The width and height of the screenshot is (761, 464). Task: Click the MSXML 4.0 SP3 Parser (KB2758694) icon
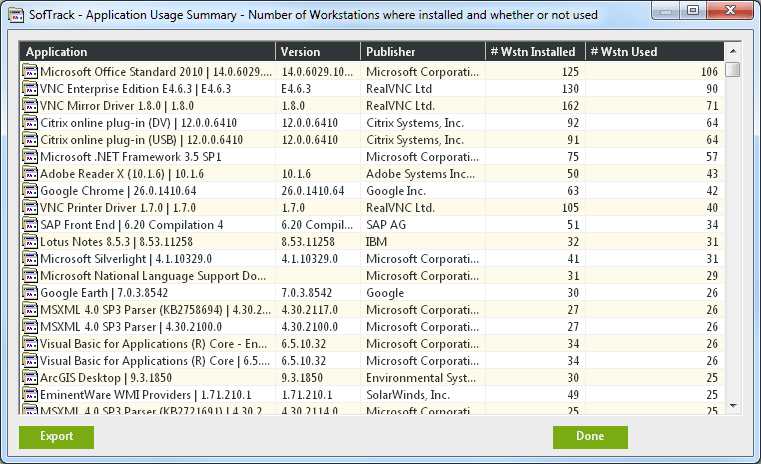[30, 310]
